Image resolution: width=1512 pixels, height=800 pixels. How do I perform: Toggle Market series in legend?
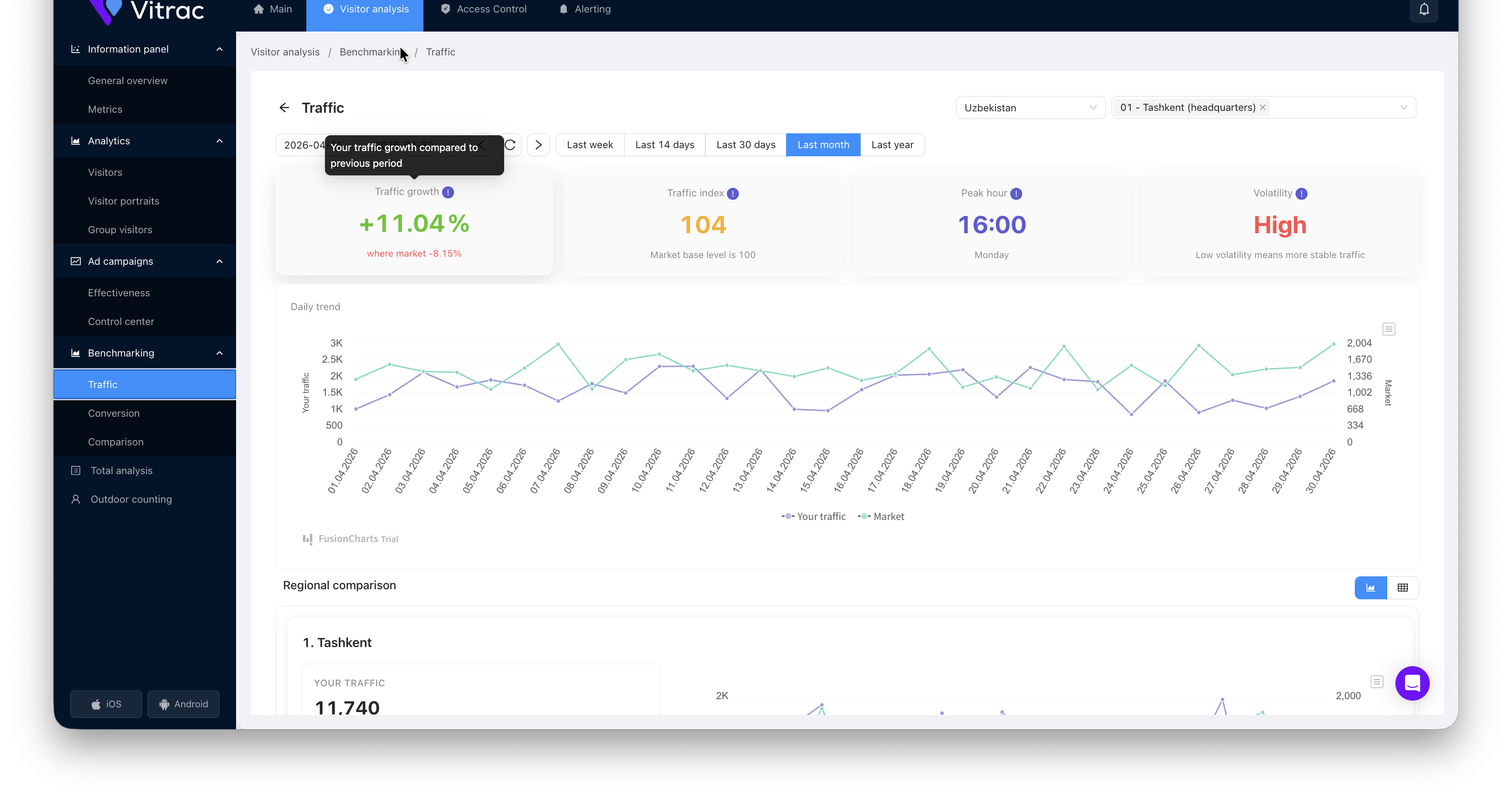881,516
